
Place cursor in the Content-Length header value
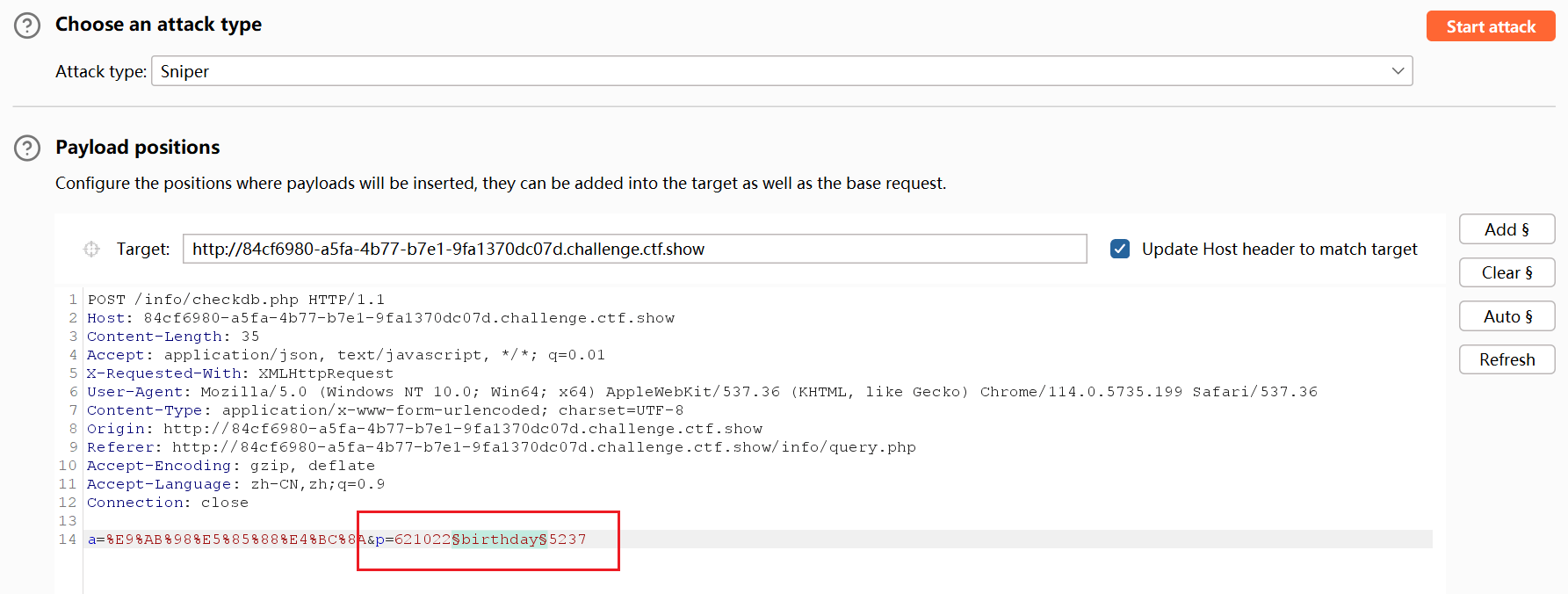point(250,337)
